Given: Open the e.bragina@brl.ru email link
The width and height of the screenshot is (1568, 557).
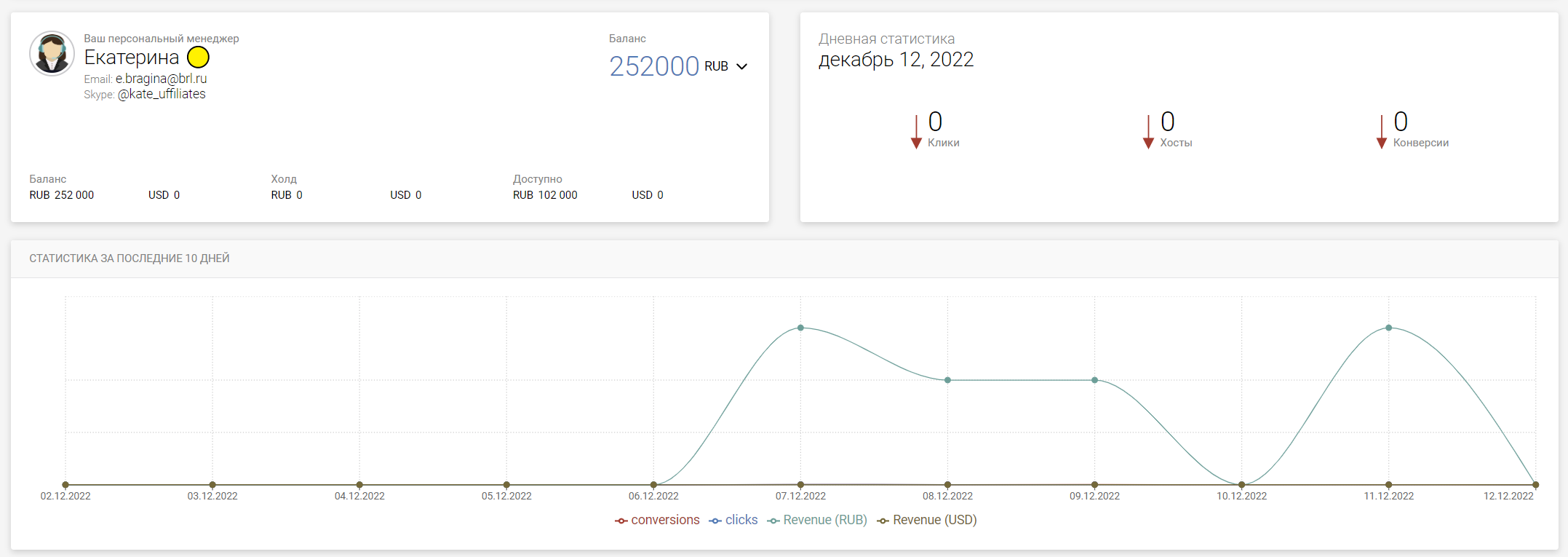Looking at the screenshot, I should [161, 79].
